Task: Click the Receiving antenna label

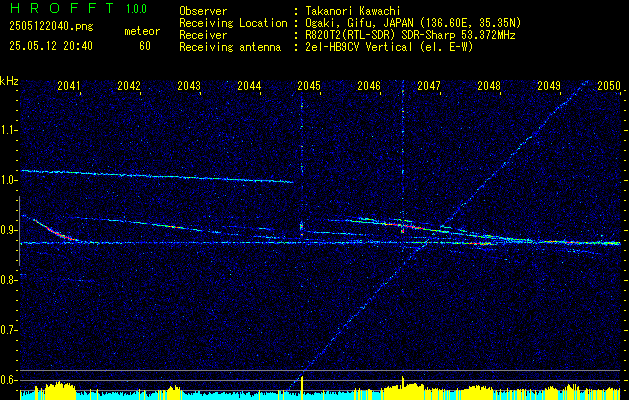Action: point(230,47)
